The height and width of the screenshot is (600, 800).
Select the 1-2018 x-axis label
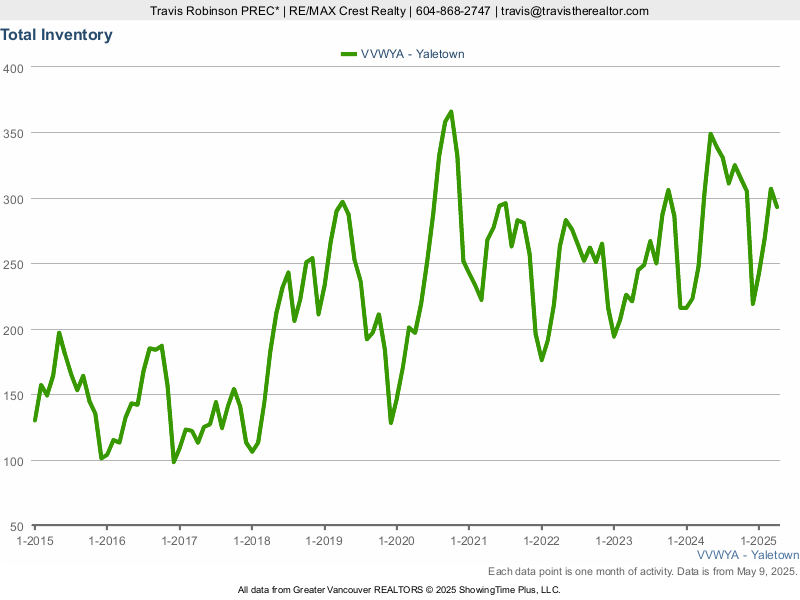coord(252,541)
